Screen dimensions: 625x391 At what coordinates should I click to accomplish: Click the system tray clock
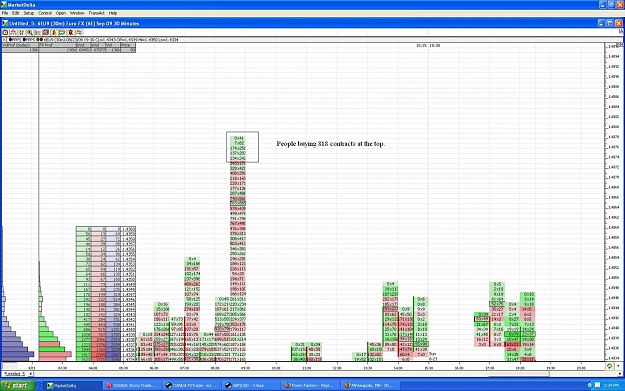pyautogui.click(x=611, y=385)
